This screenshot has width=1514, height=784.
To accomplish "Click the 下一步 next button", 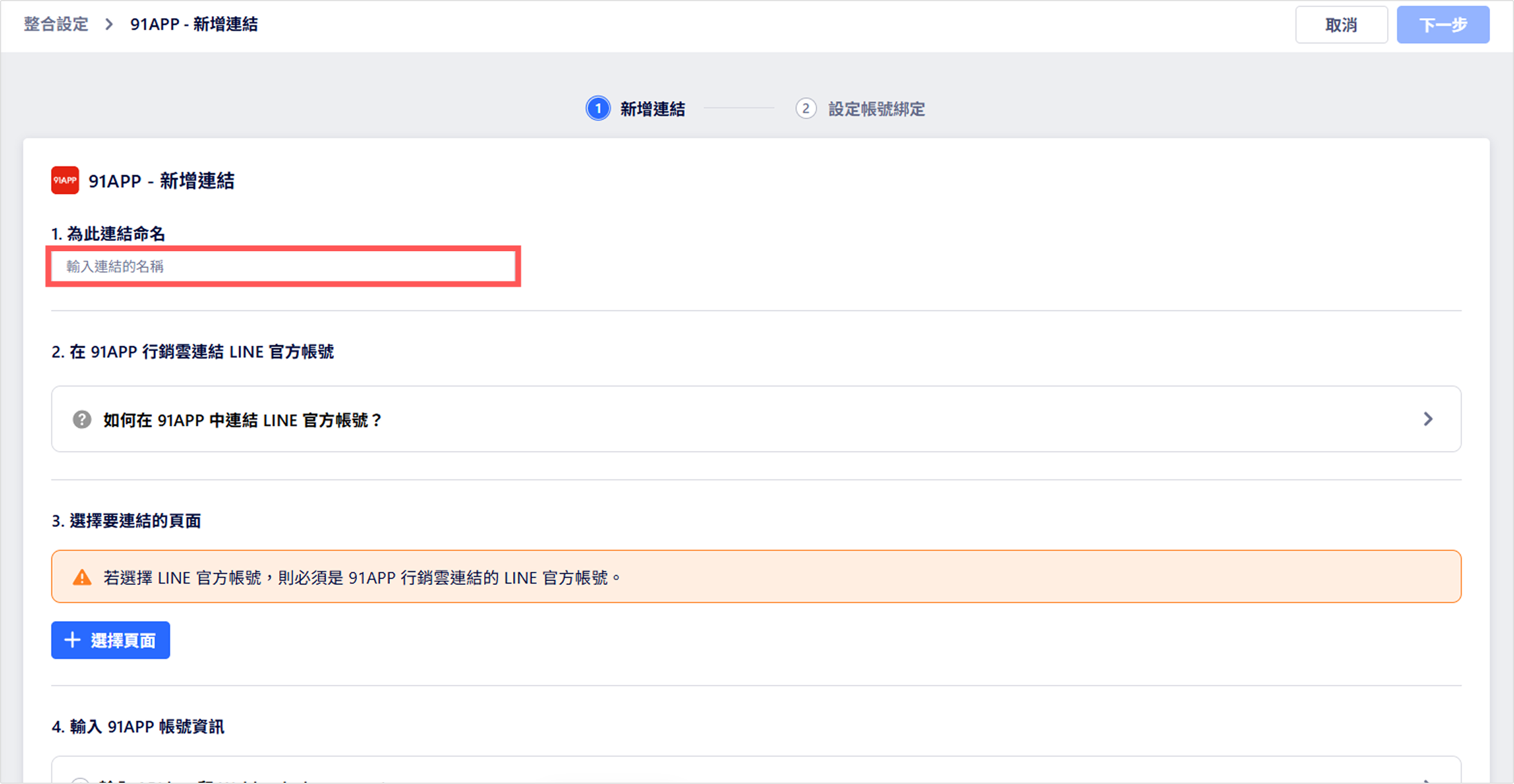I will coord(1443,25).
